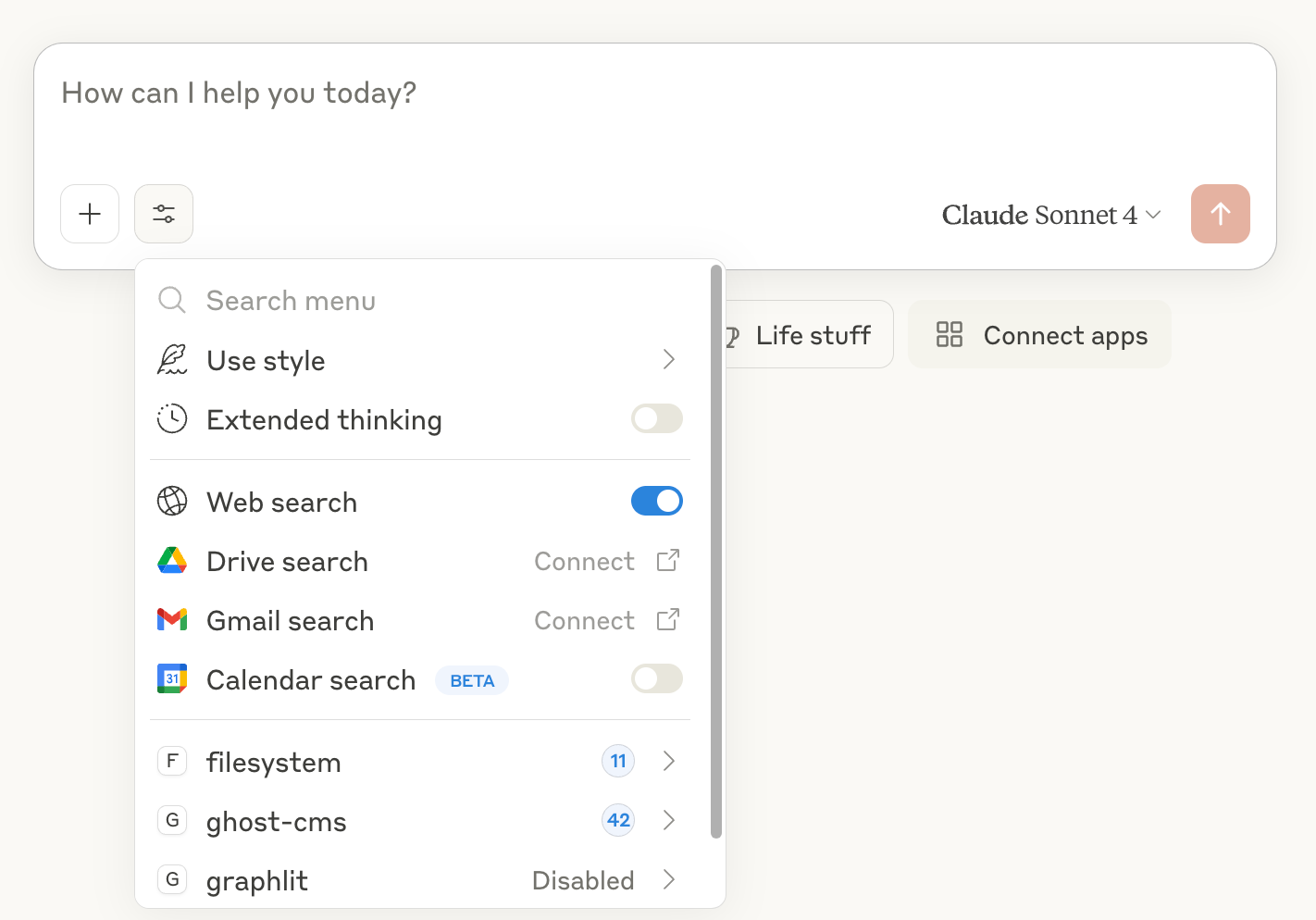Viewport: 1316px width, 920px height.
Task: Click the grid icon on Connect apps
Action: (x=950, y=334)
